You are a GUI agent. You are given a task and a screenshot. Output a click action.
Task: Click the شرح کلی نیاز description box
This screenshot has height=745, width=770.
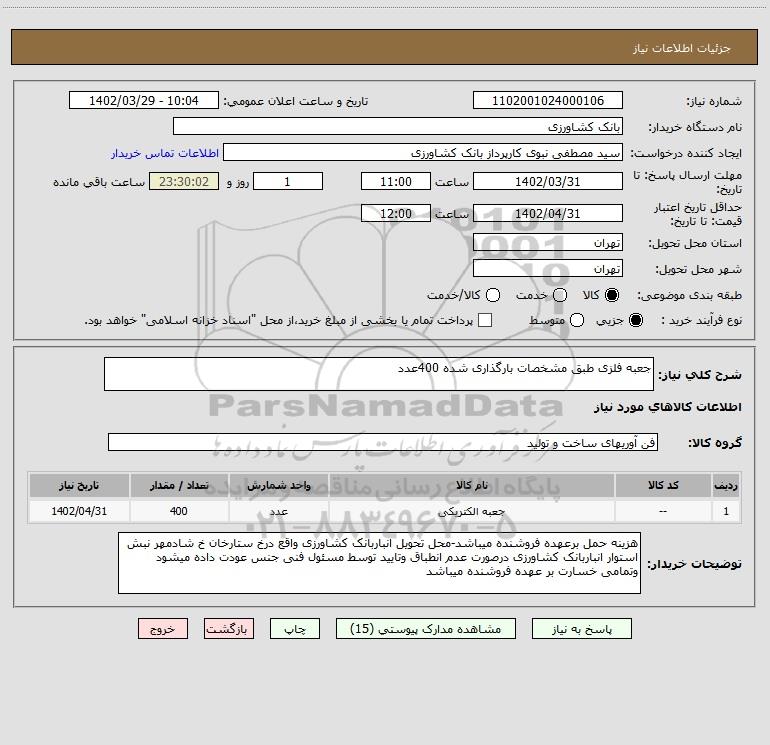(379, 374)
